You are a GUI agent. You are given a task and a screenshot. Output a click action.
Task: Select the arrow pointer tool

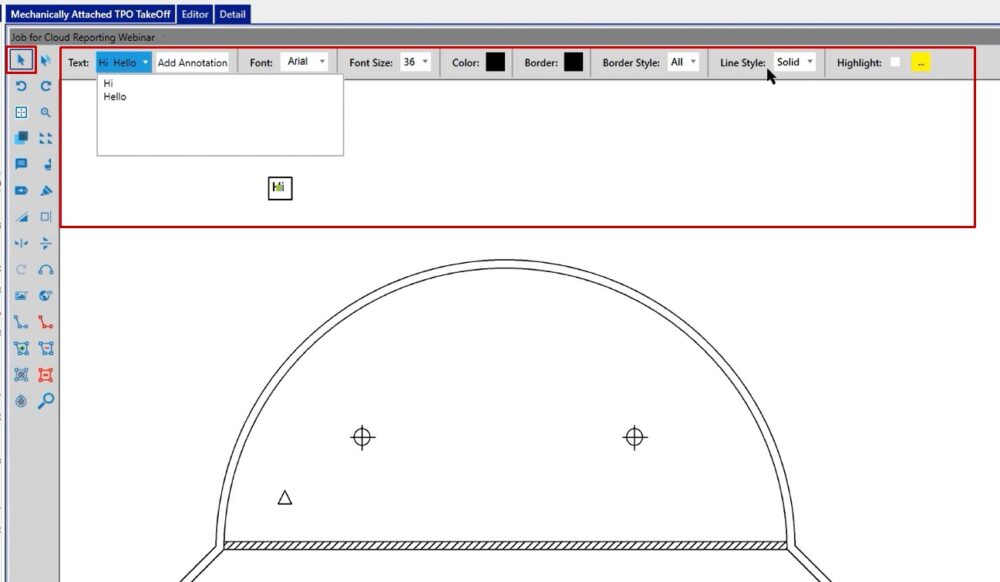[x=21, y=61]
